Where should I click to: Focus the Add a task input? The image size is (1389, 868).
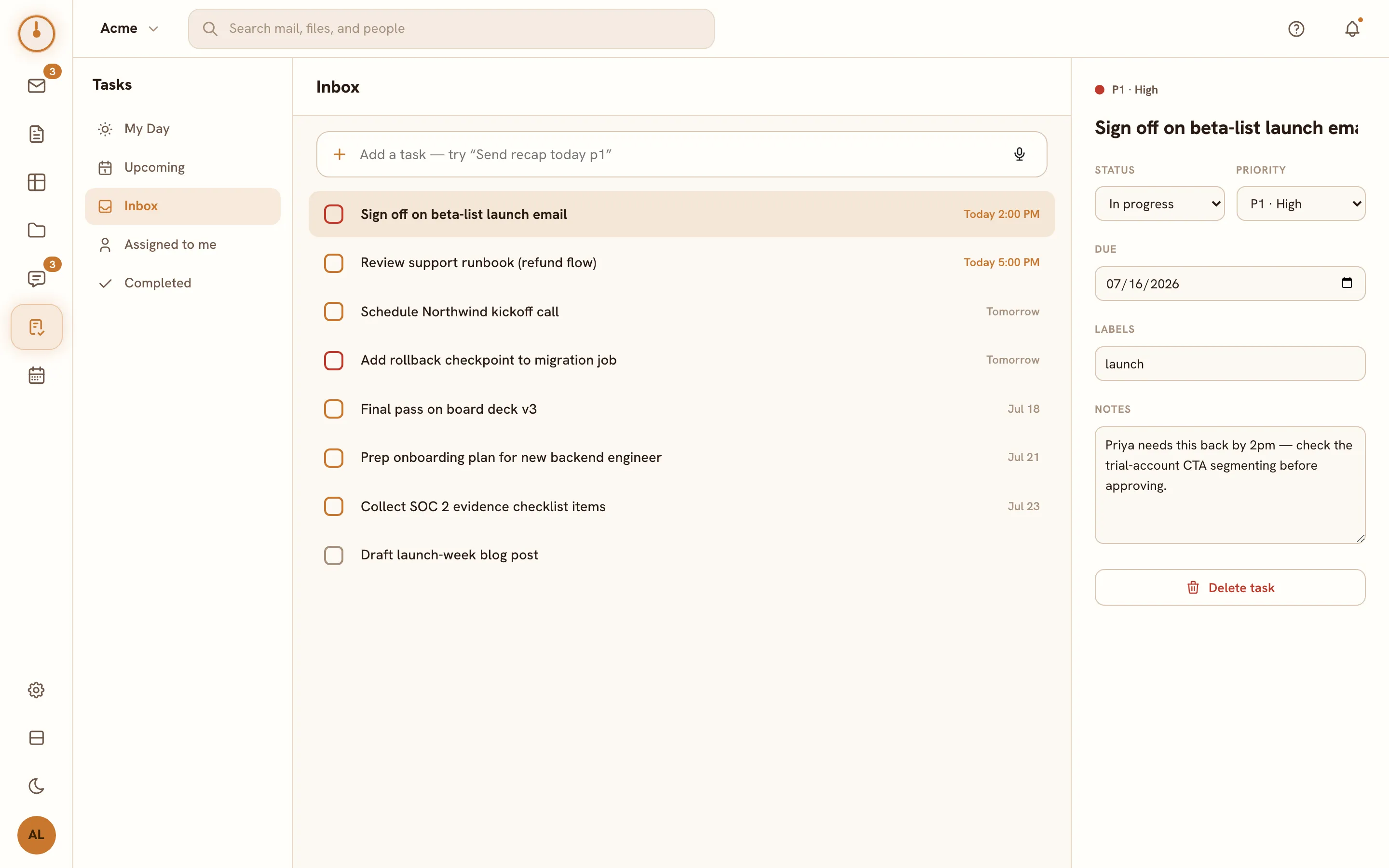click(682, 154)
